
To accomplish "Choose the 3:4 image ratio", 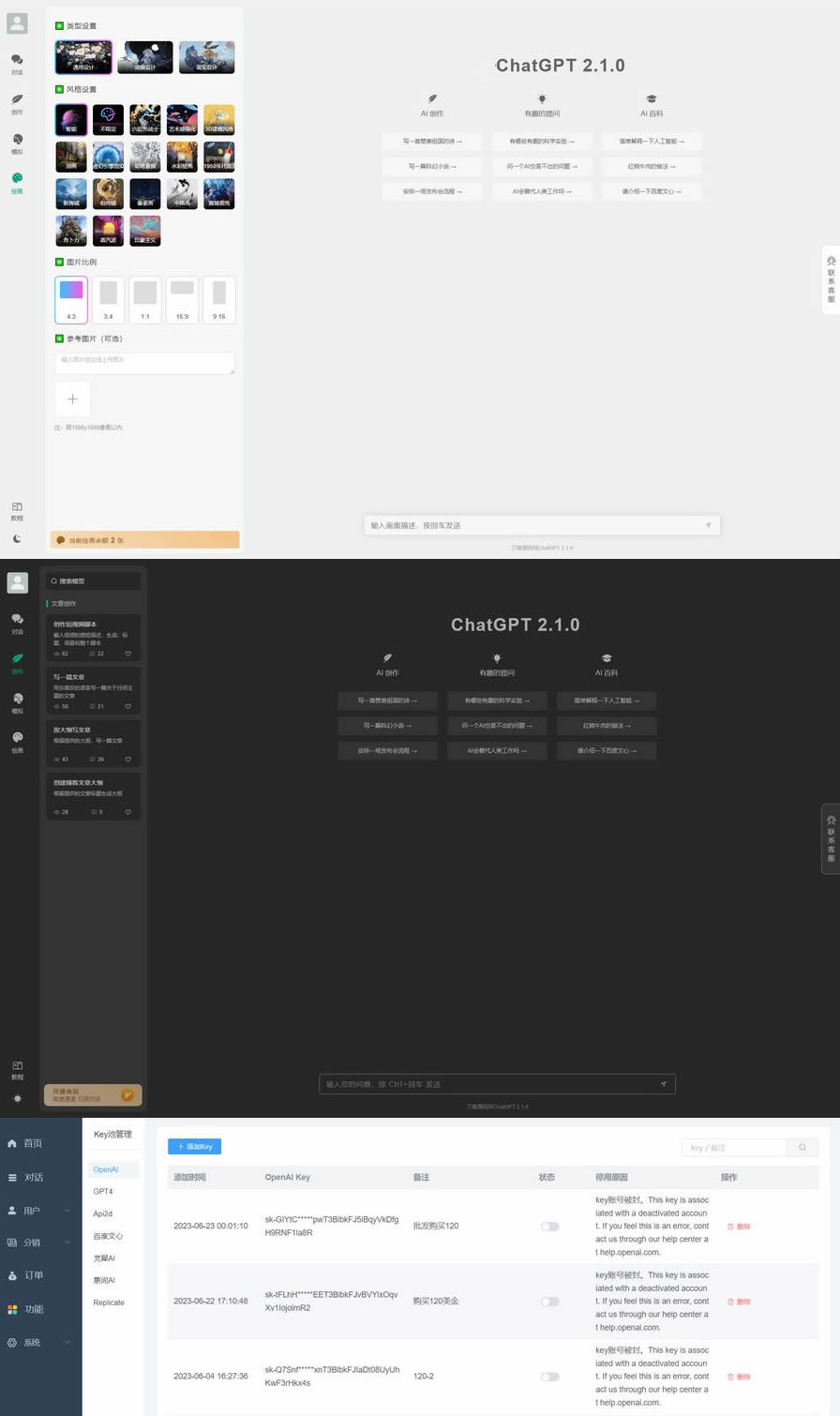I will (x=108, y=300).
